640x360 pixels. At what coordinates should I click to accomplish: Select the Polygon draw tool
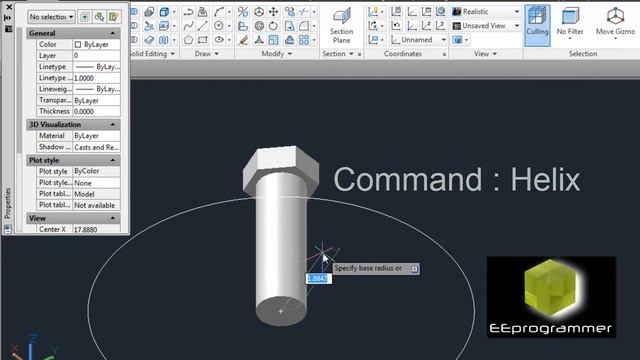188,40
